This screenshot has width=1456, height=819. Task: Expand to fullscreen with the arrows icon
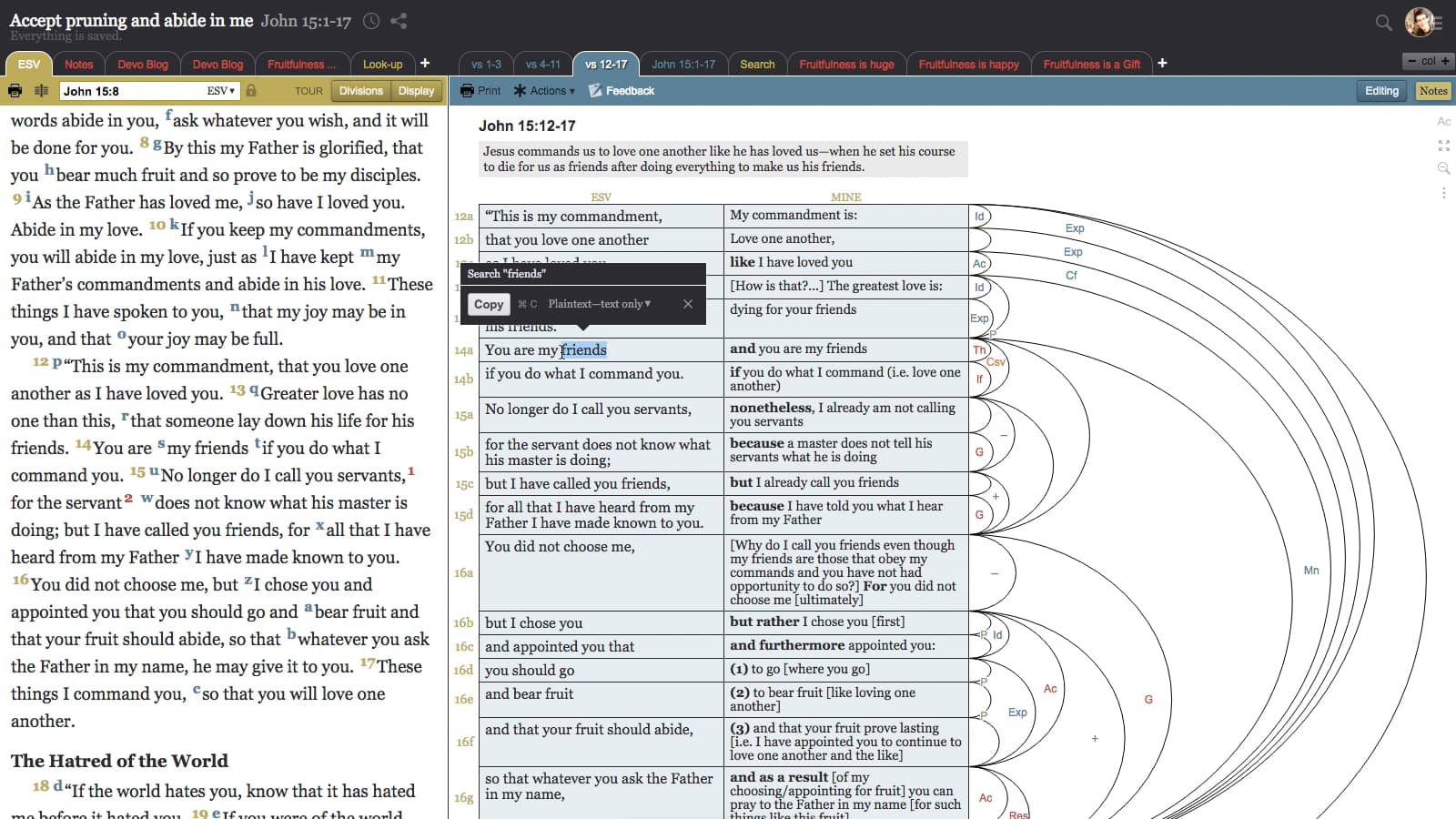(x=1444, y=146)
